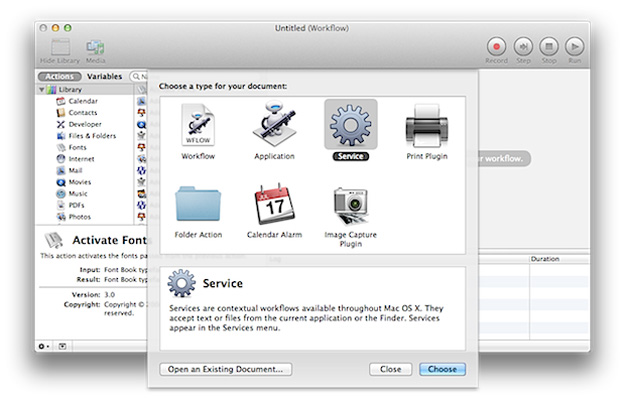Select the Print Plugin printer icon
Viewport: 625px width, 400px height.
427,126
